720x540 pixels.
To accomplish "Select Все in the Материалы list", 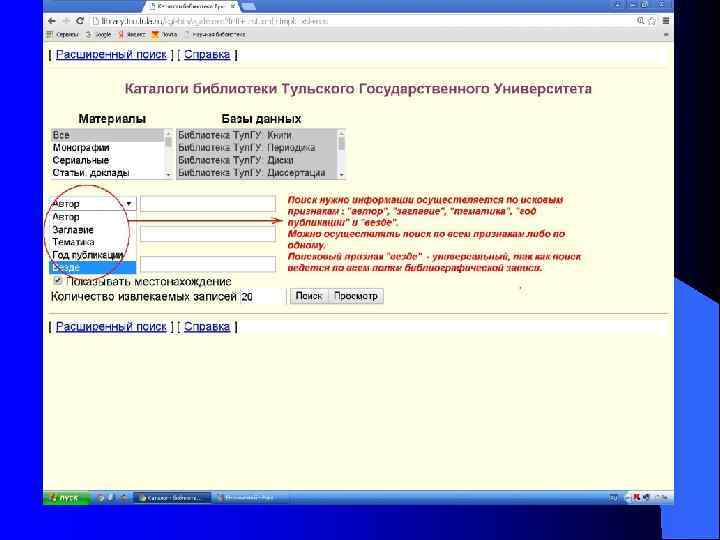I will click(x=107, y=135).
